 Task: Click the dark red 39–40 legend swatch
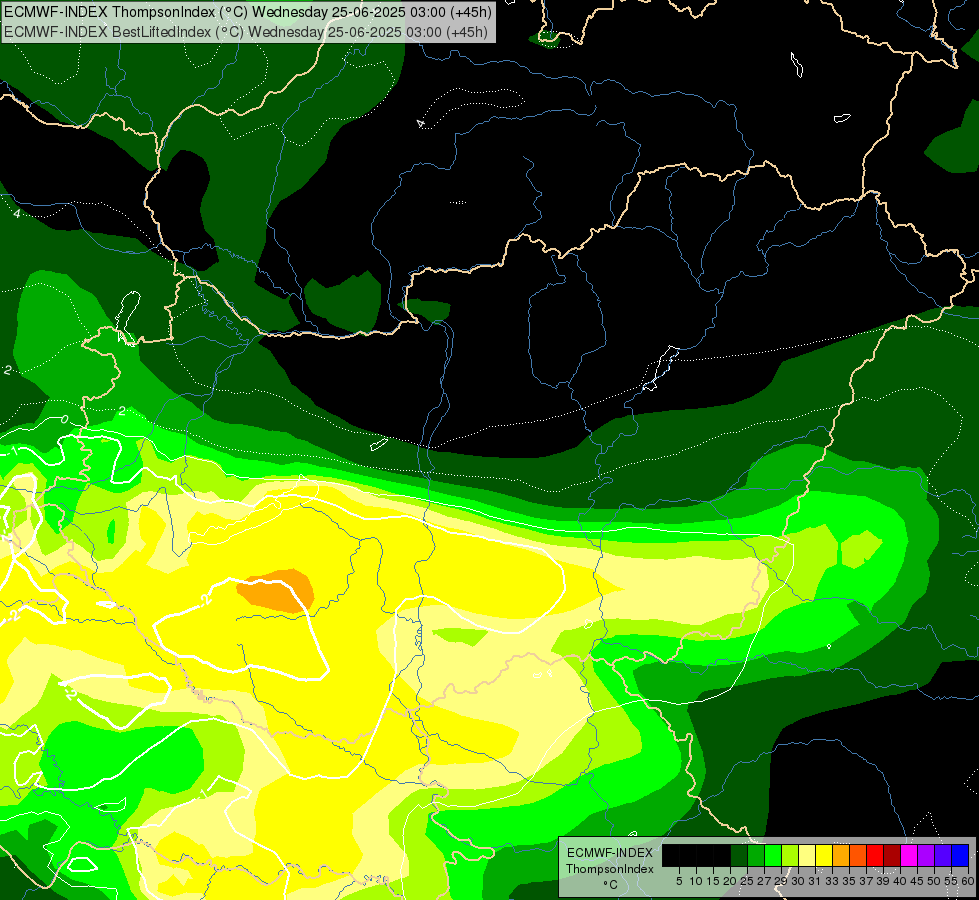click(x=892, y=855)
